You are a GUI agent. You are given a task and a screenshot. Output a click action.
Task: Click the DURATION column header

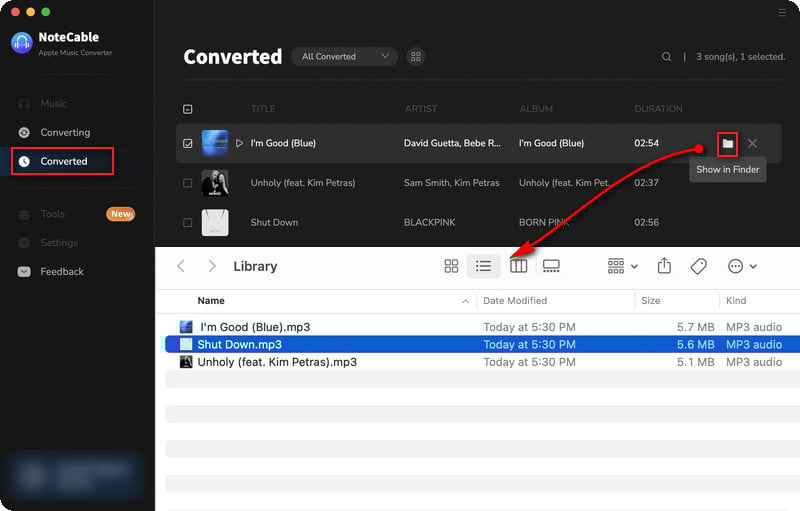(x=658, y=109)
